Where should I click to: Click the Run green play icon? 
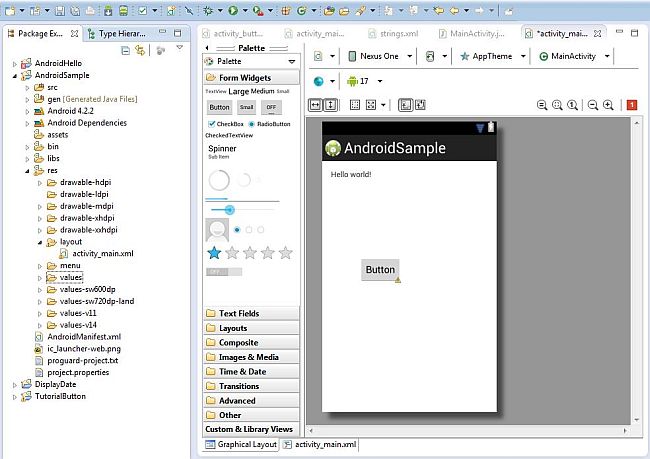pyautogui.click(x=233, y=11)
